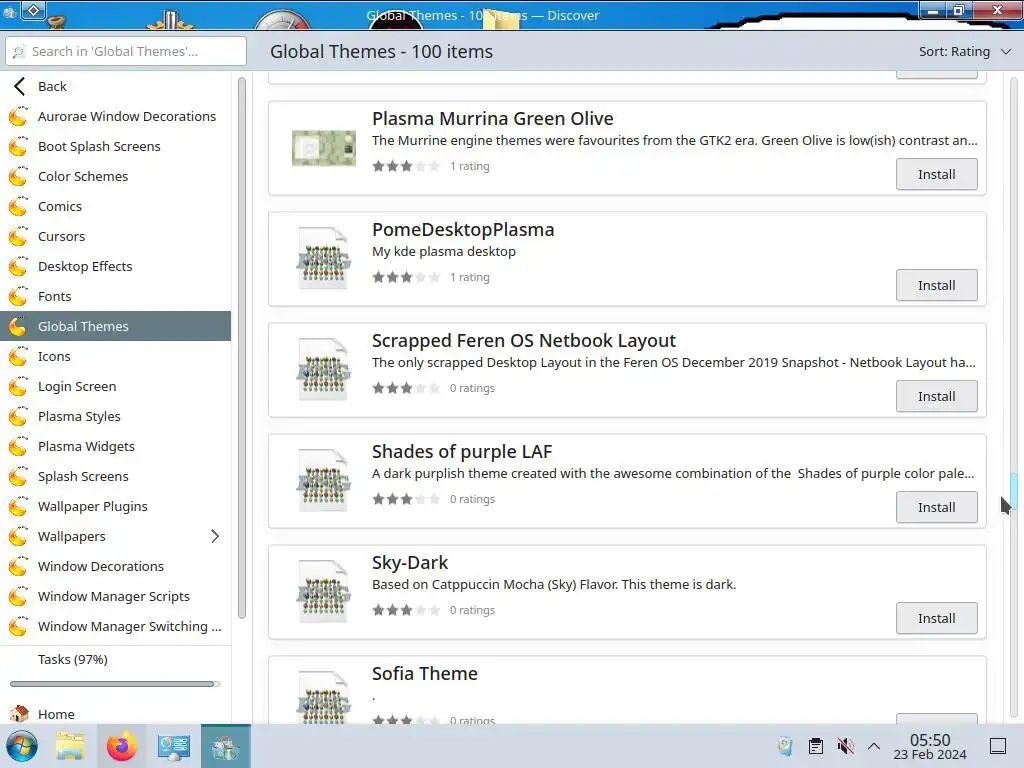The height and width of the screenshot is (768, 1024).
Task: Select Window Manager Switching category
Action: [x=116, y=626]
